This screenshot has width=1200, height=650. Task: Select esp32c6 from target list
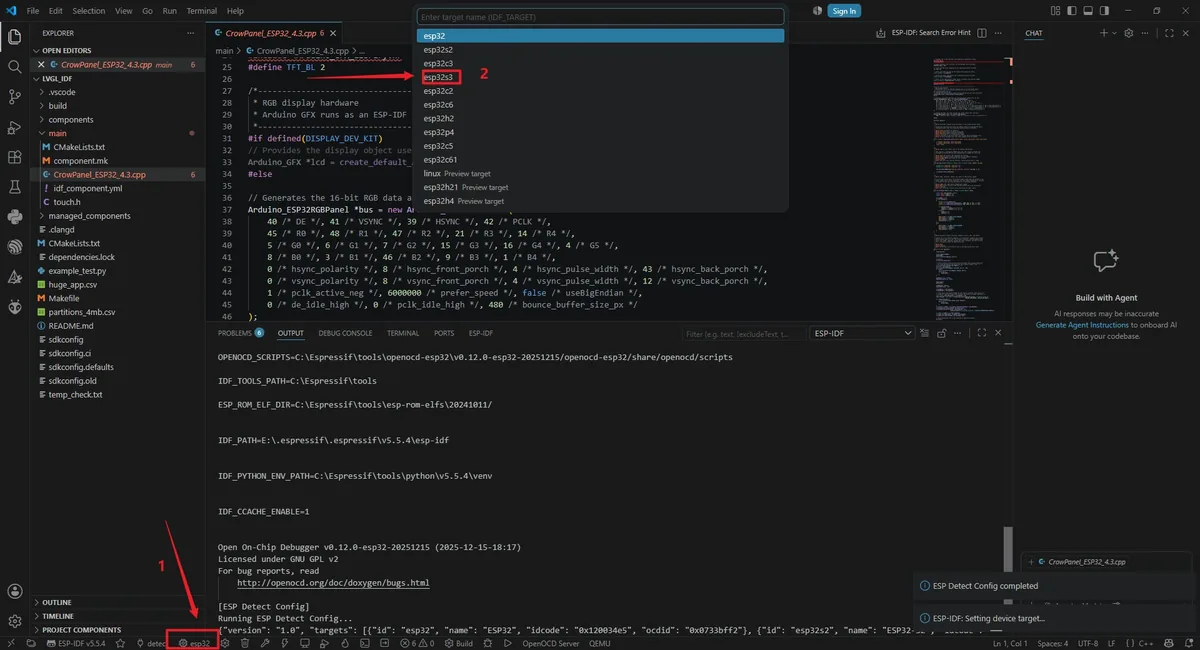(600, 104)
